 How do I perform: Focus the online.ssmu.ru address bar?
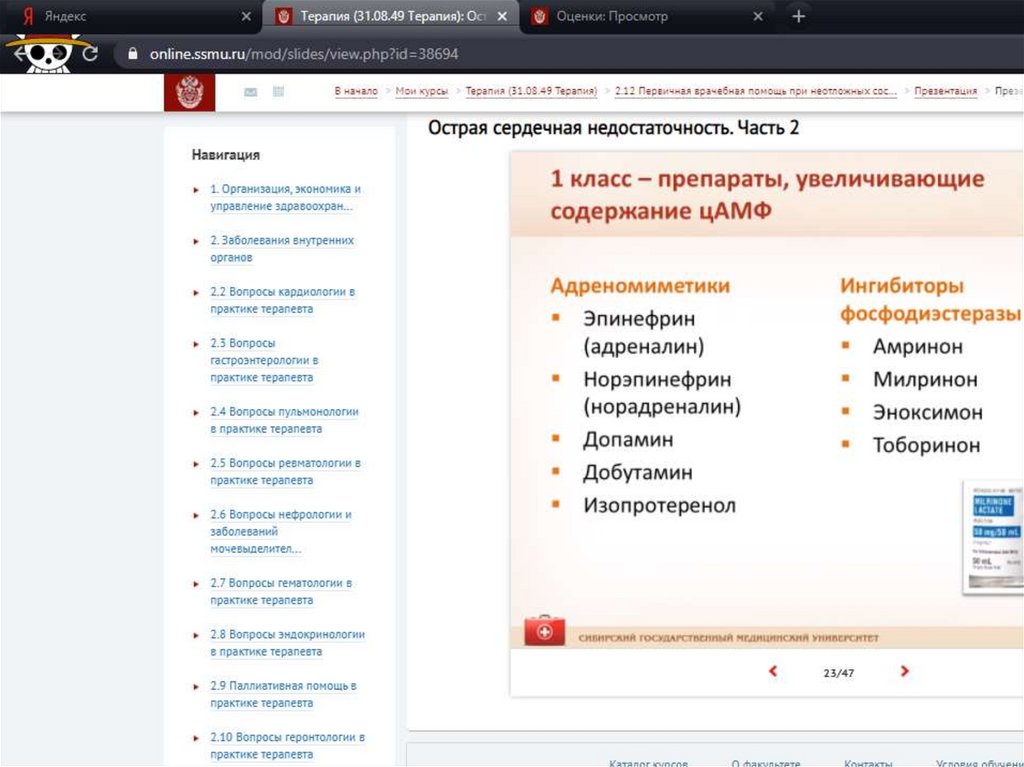568,54
